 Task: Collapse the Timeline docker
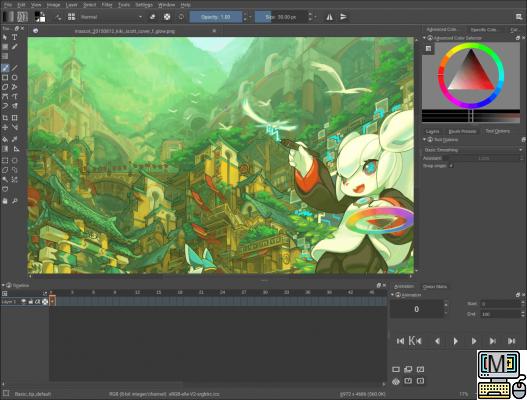click(x=3, y=285)
